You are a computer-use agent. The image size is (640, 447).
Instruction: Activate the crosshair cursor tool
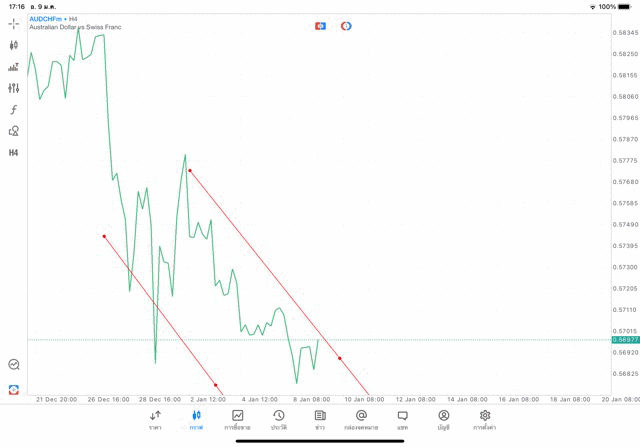(13, 23)
